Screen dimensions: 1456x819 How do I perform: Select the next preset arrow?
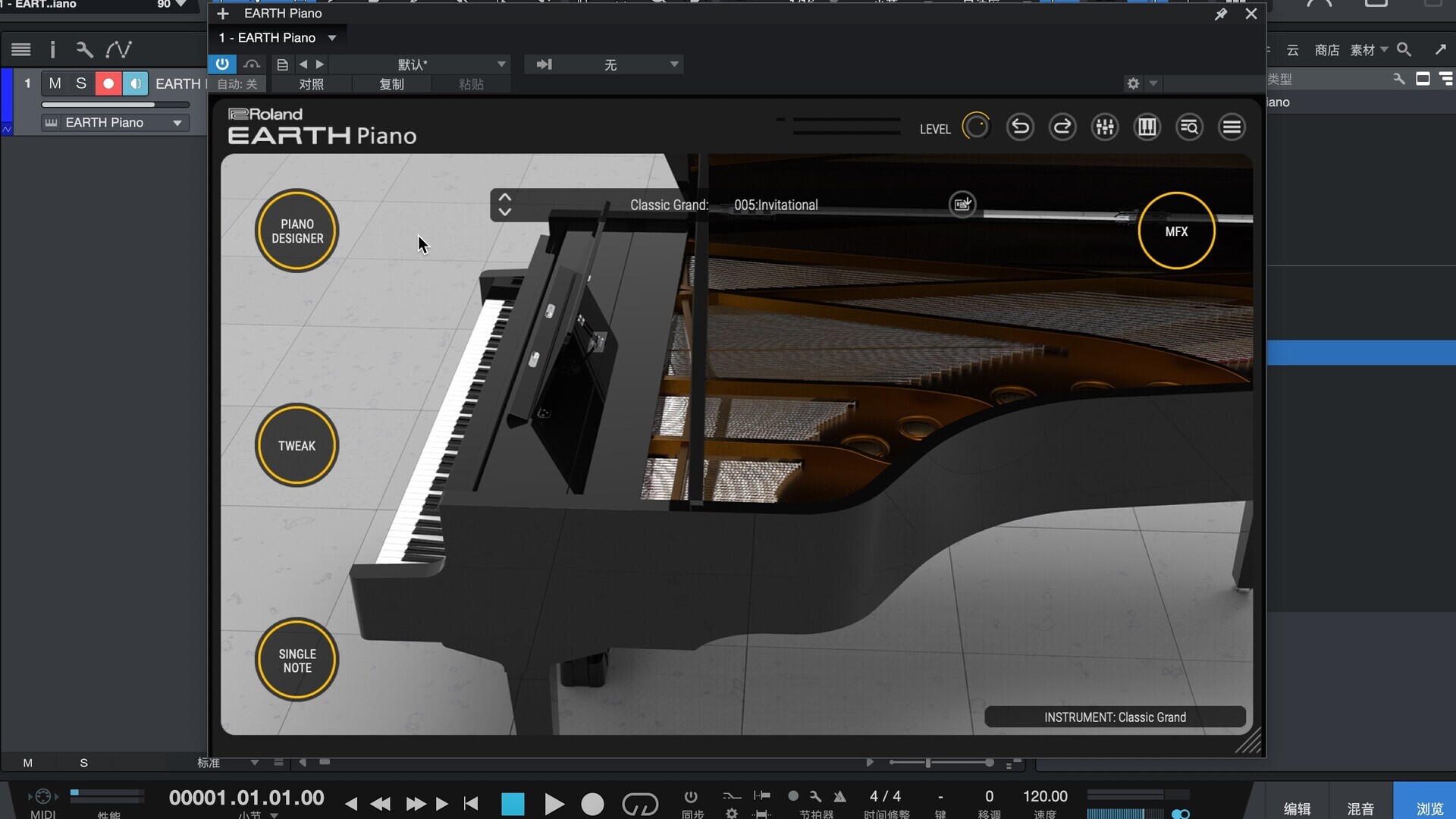320,64
